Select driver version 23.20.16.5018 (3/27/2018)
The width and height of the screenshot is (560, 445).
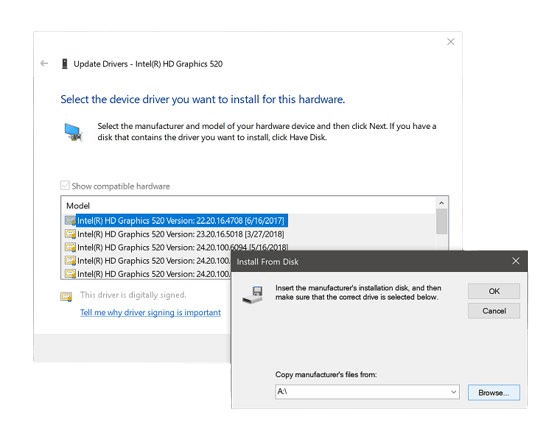(181, 234)
